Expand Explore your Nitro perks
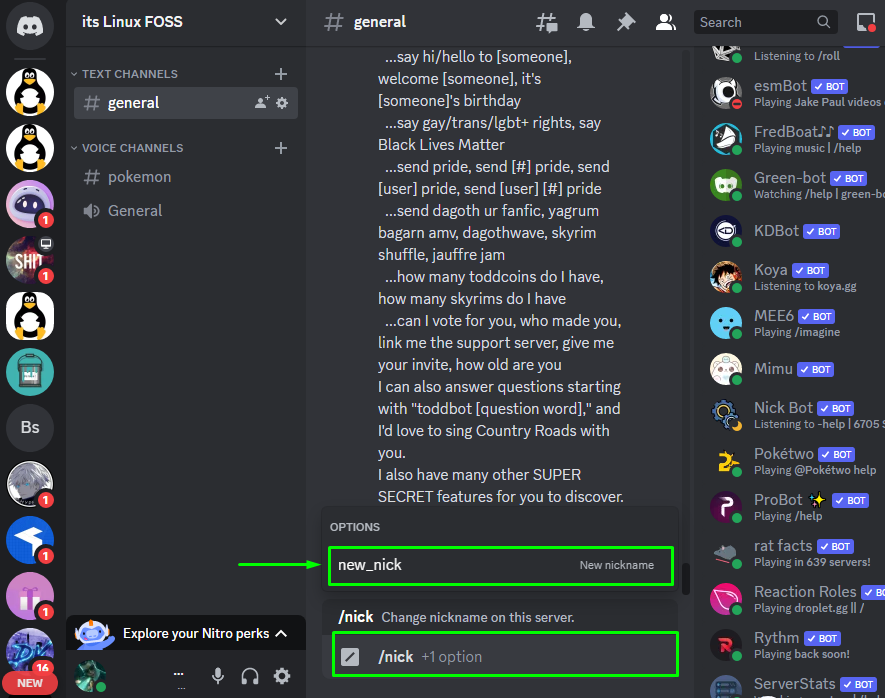 186,633
